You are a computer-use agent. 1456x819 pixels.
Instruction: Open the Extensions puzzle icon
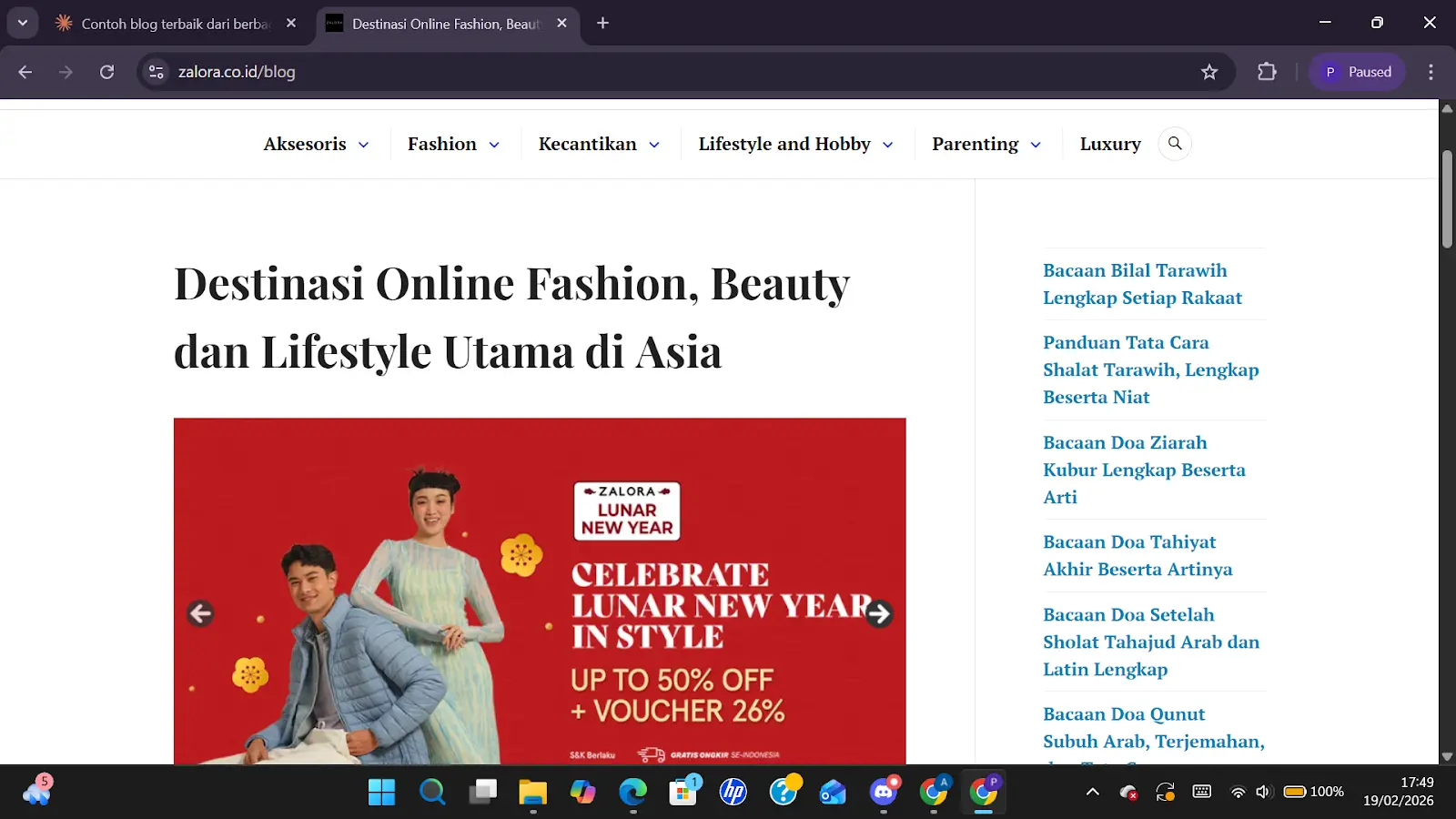(x=1267, y=72)
